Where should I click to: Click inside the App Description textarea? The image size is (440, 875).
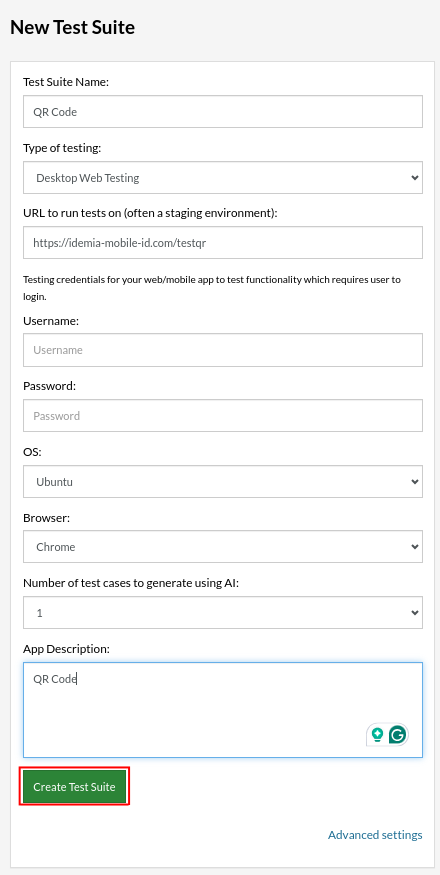223,710
